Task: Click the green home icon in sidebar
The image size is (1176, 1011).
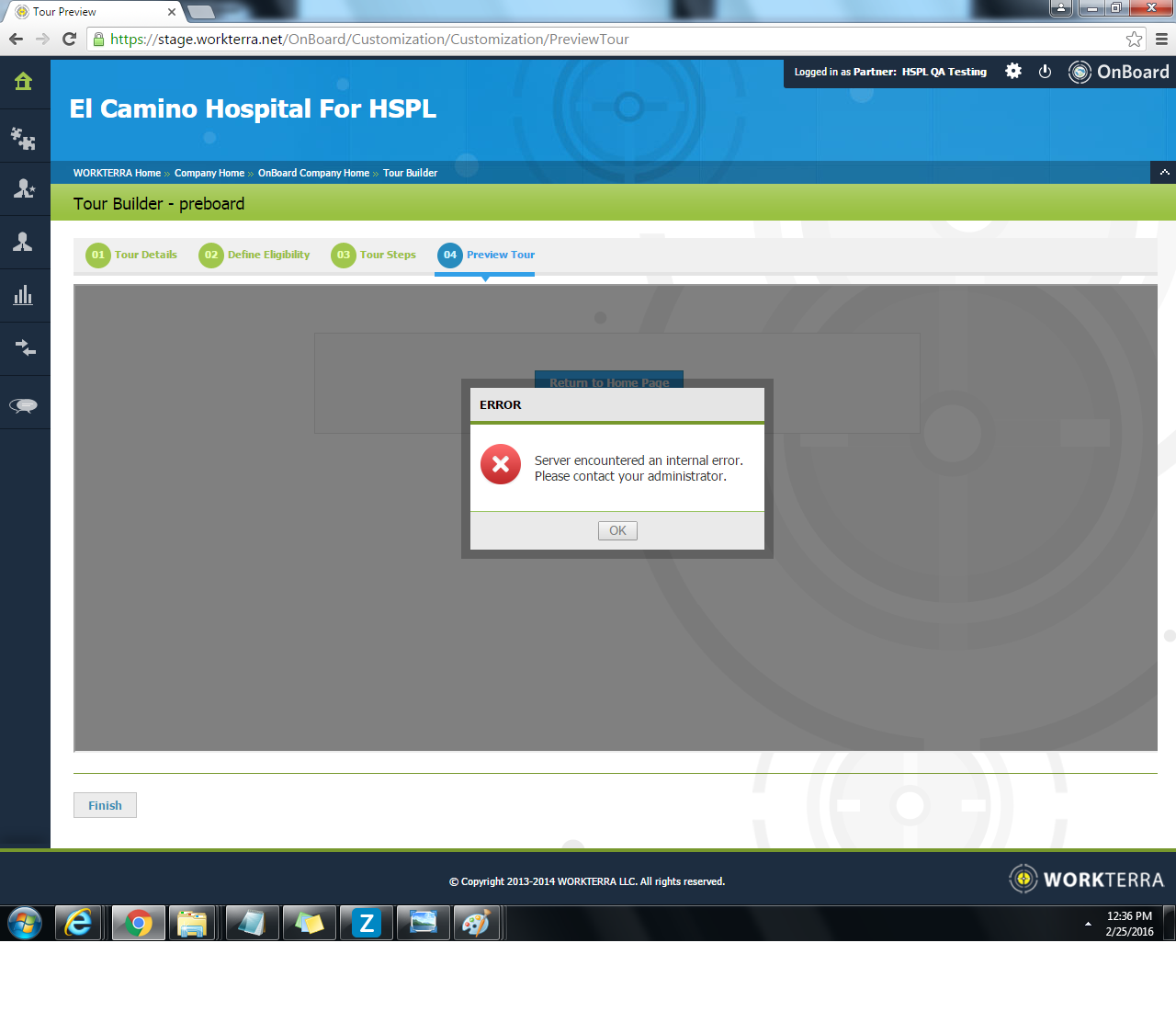Action: click(x=24, y=82)
